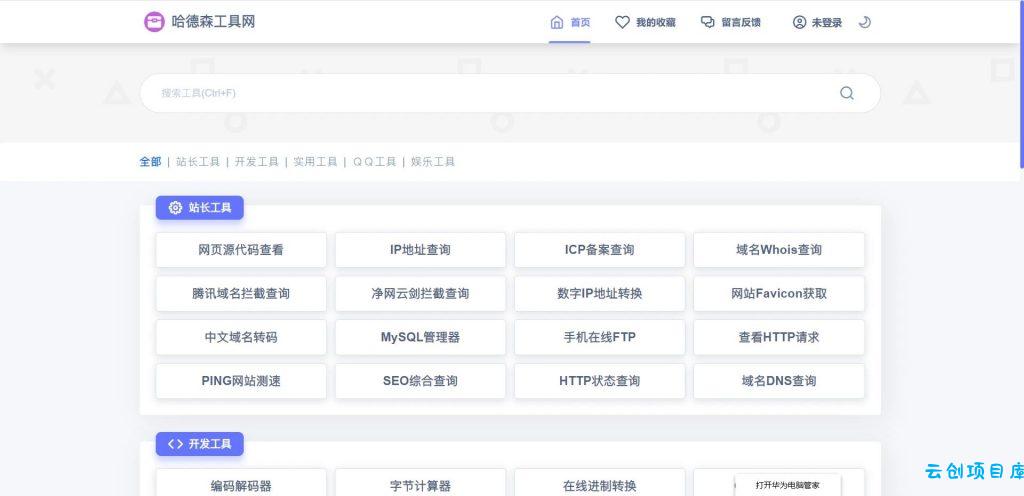Open HTTP状态查询 tool
The image size is (1024, 496).
pyautogui.click(x=600, y=381)
